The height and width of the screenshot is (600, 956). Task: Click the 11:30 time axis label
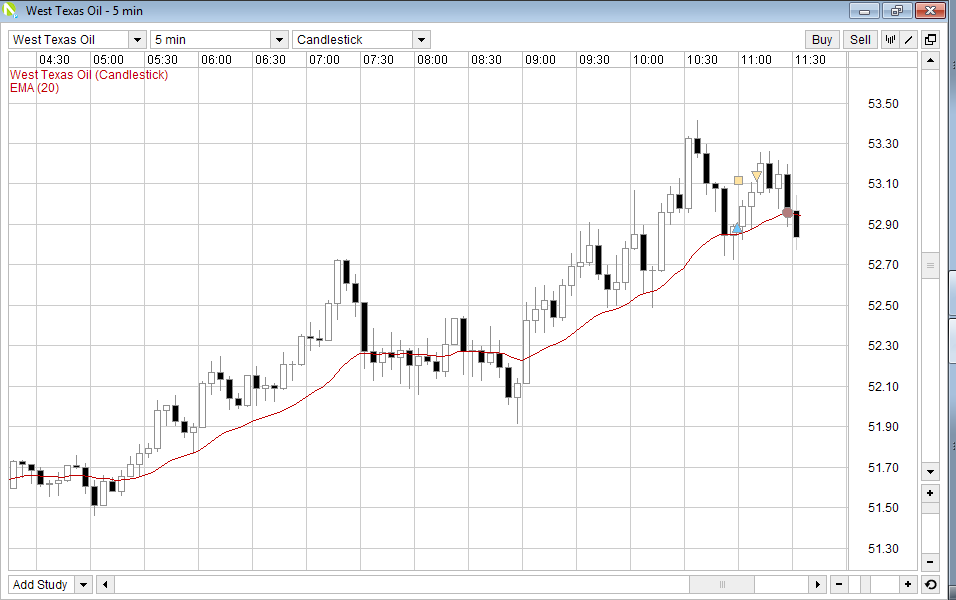(x=810, y=60)
